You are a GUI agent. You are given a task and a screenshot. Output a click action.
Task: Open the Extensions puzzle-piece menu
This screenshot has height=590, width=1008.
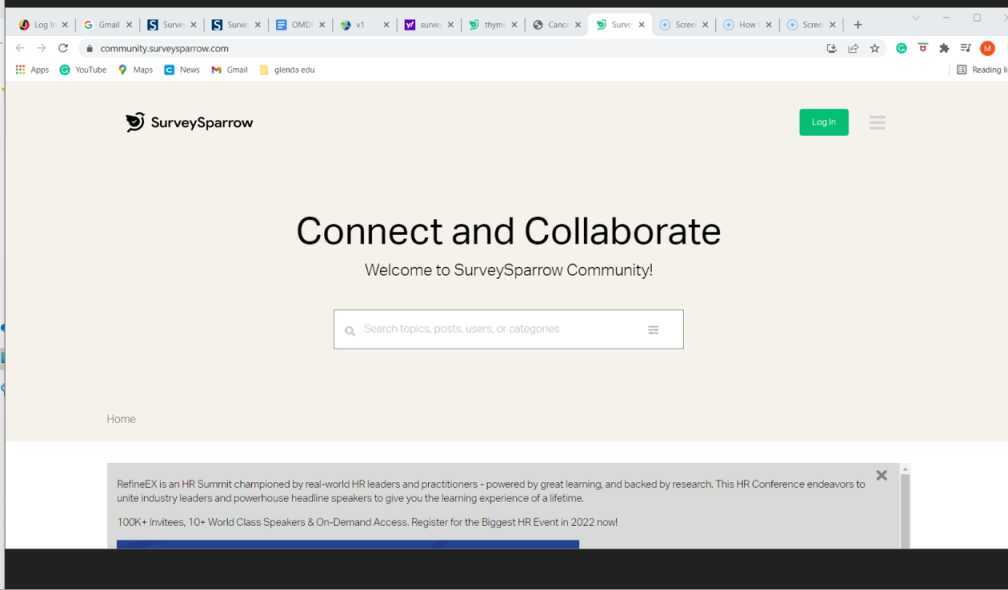point(944,47)
